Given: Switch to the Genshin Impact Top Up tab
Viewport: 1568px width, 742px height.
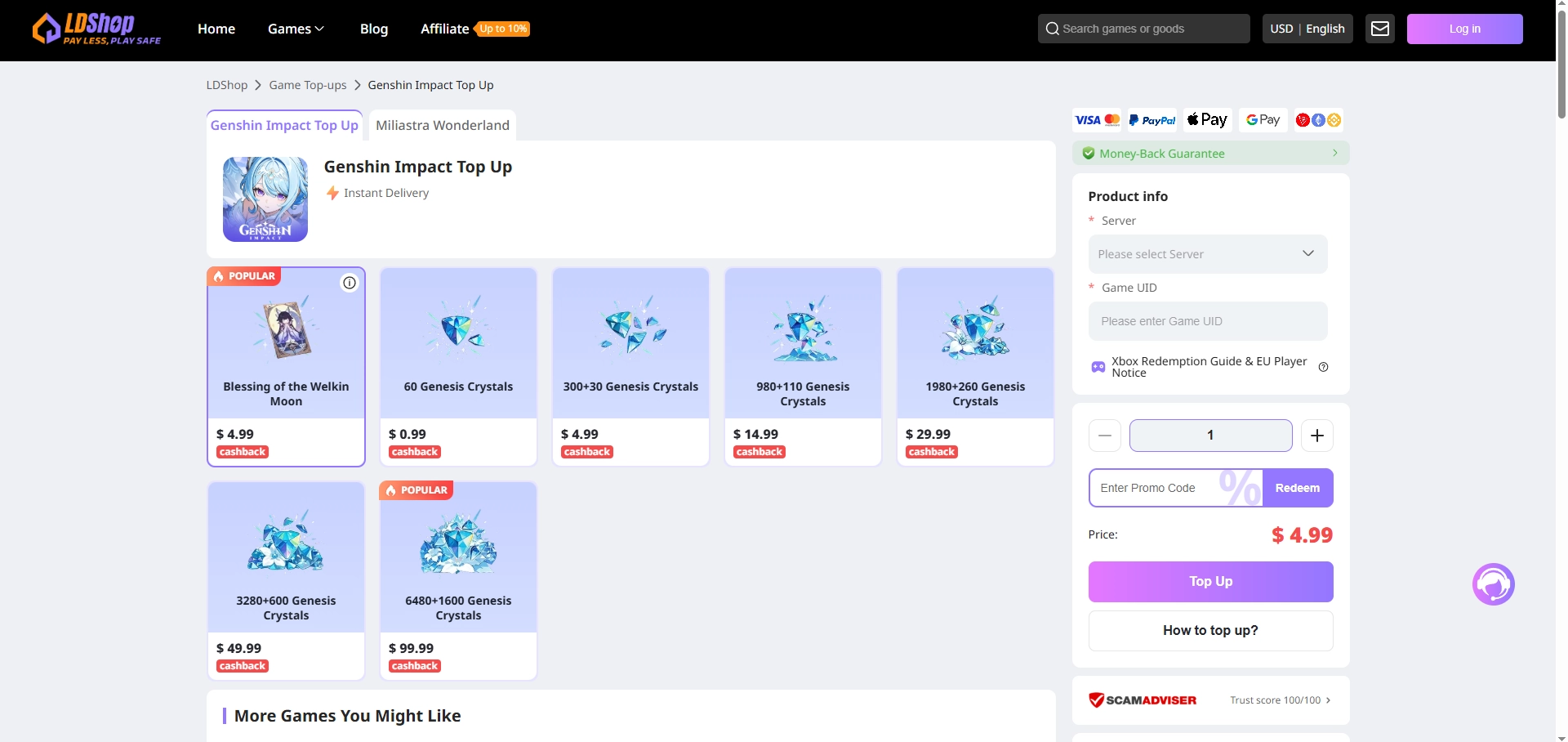Looking at the screenshot, I should point(284,125).
